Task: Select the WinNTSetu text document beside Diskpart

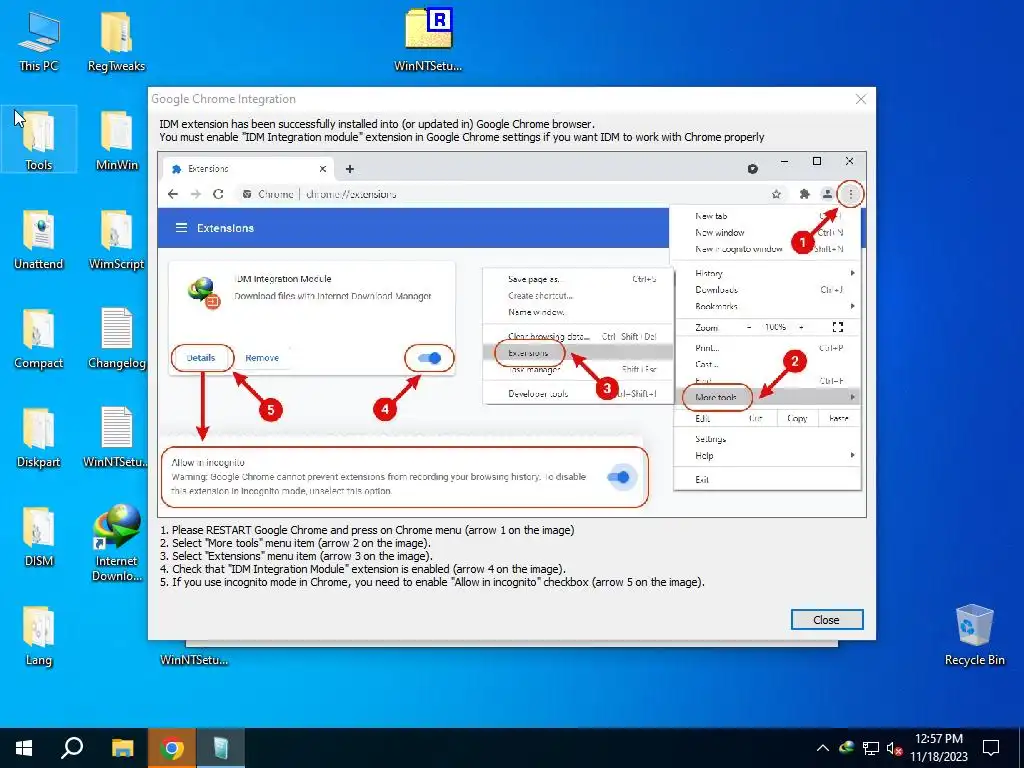Action: click(x=116, y=438)
